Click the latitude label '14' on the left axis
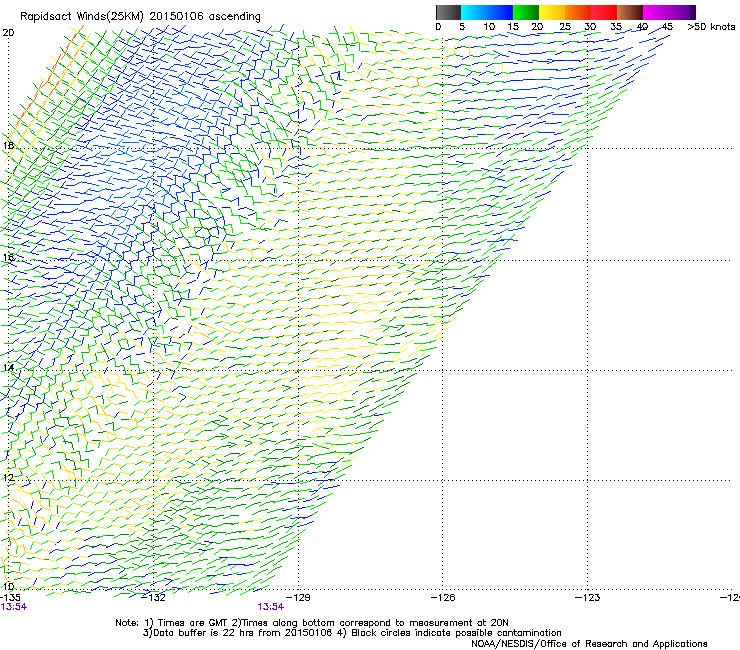 click(8, 368)
